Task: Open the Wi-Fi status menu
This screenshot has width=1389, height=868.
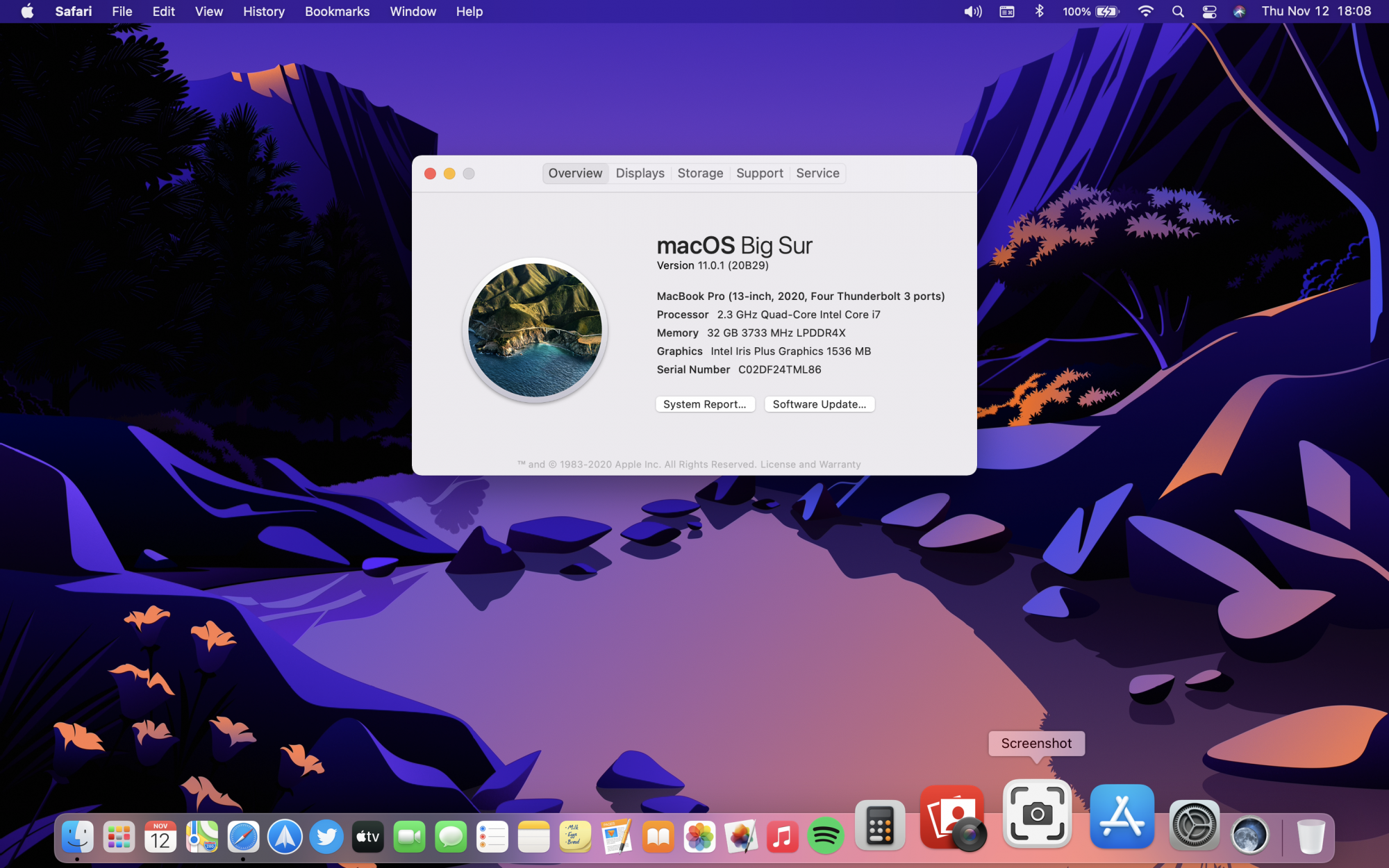Action: (1146, 12)
